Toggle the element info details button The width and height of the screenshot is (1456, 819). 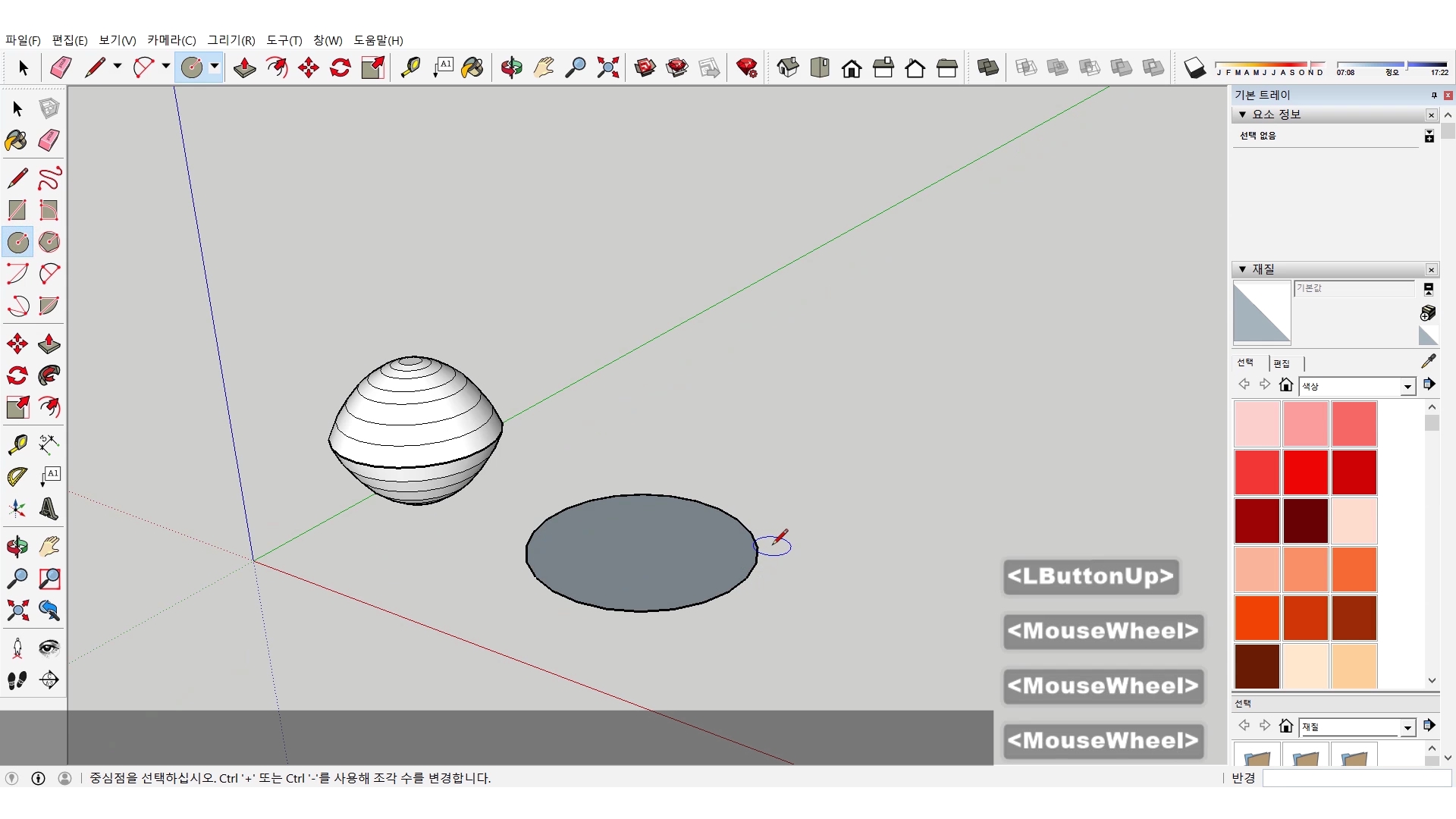pos(1429,136)
